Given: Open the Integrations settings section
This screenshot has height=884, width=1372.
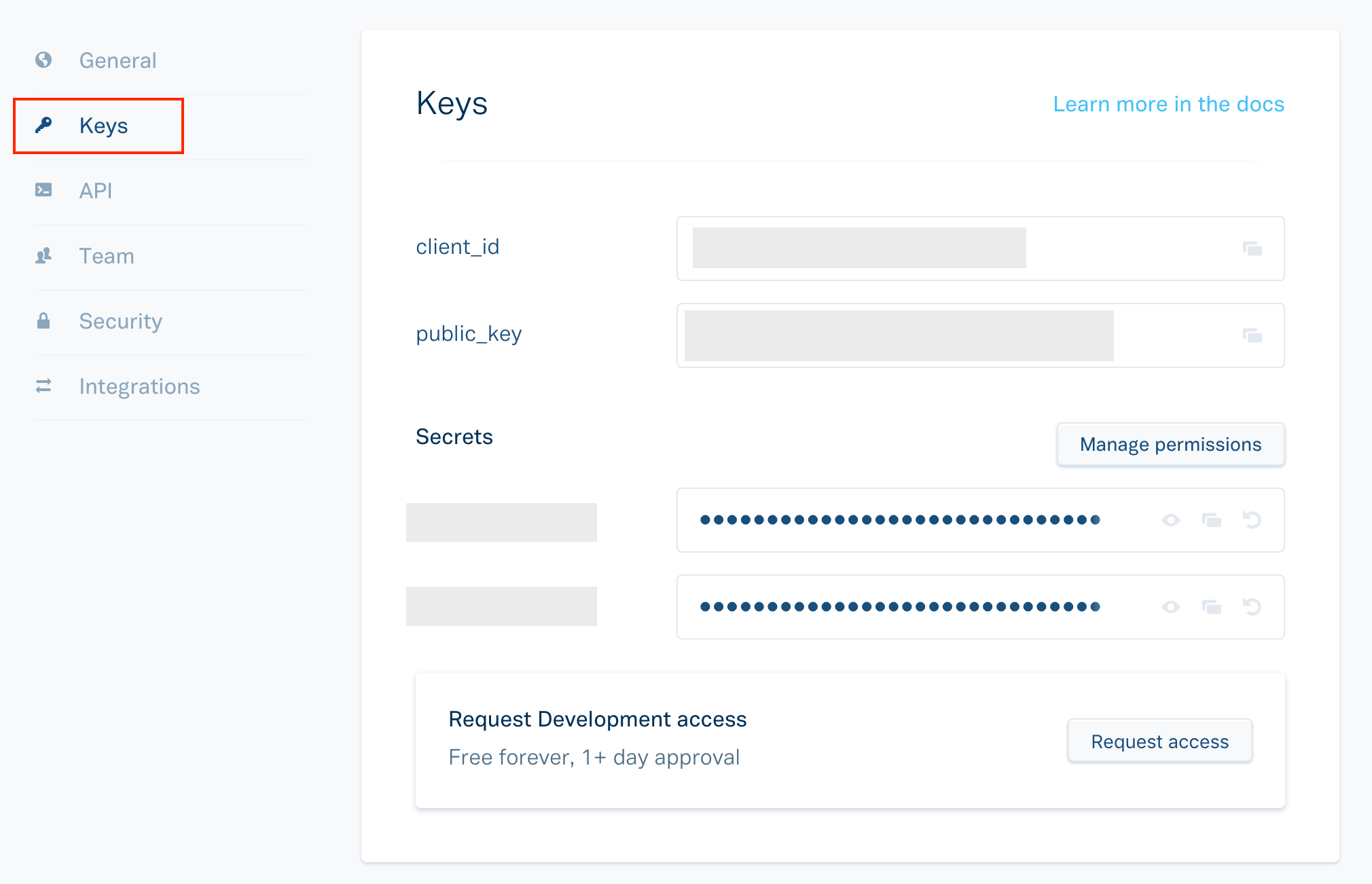Looking at the screenshot, I should point(139,386).
